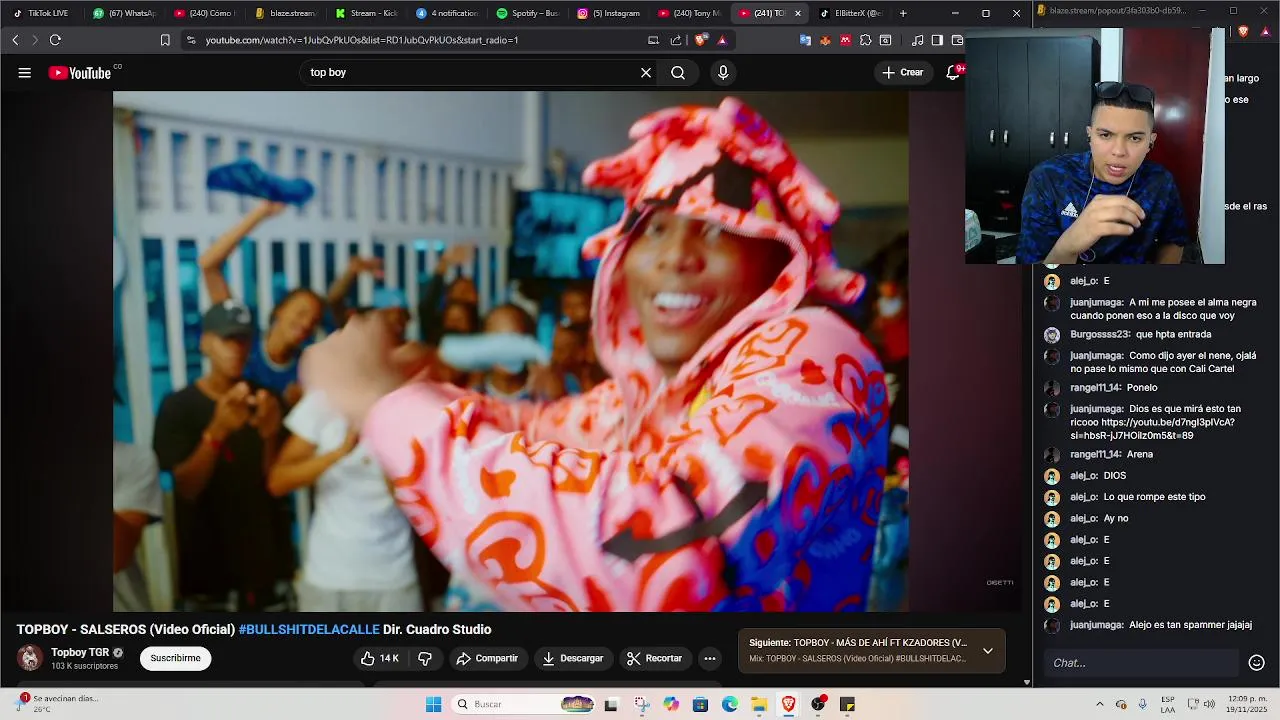
Task: Like the video showing 14 K
Action: click(x=380, y=658)
